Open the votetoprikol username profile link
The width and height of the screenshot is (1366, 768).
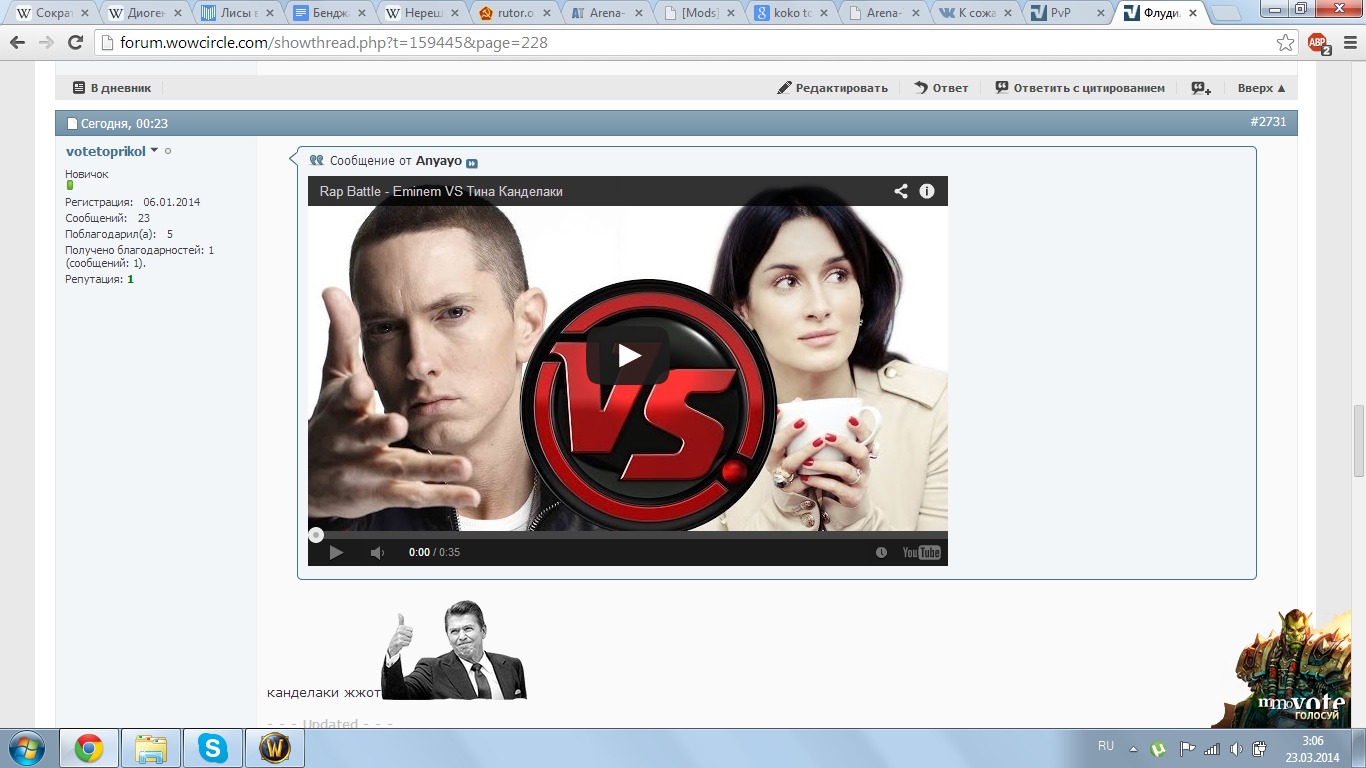tap(105, 151)
